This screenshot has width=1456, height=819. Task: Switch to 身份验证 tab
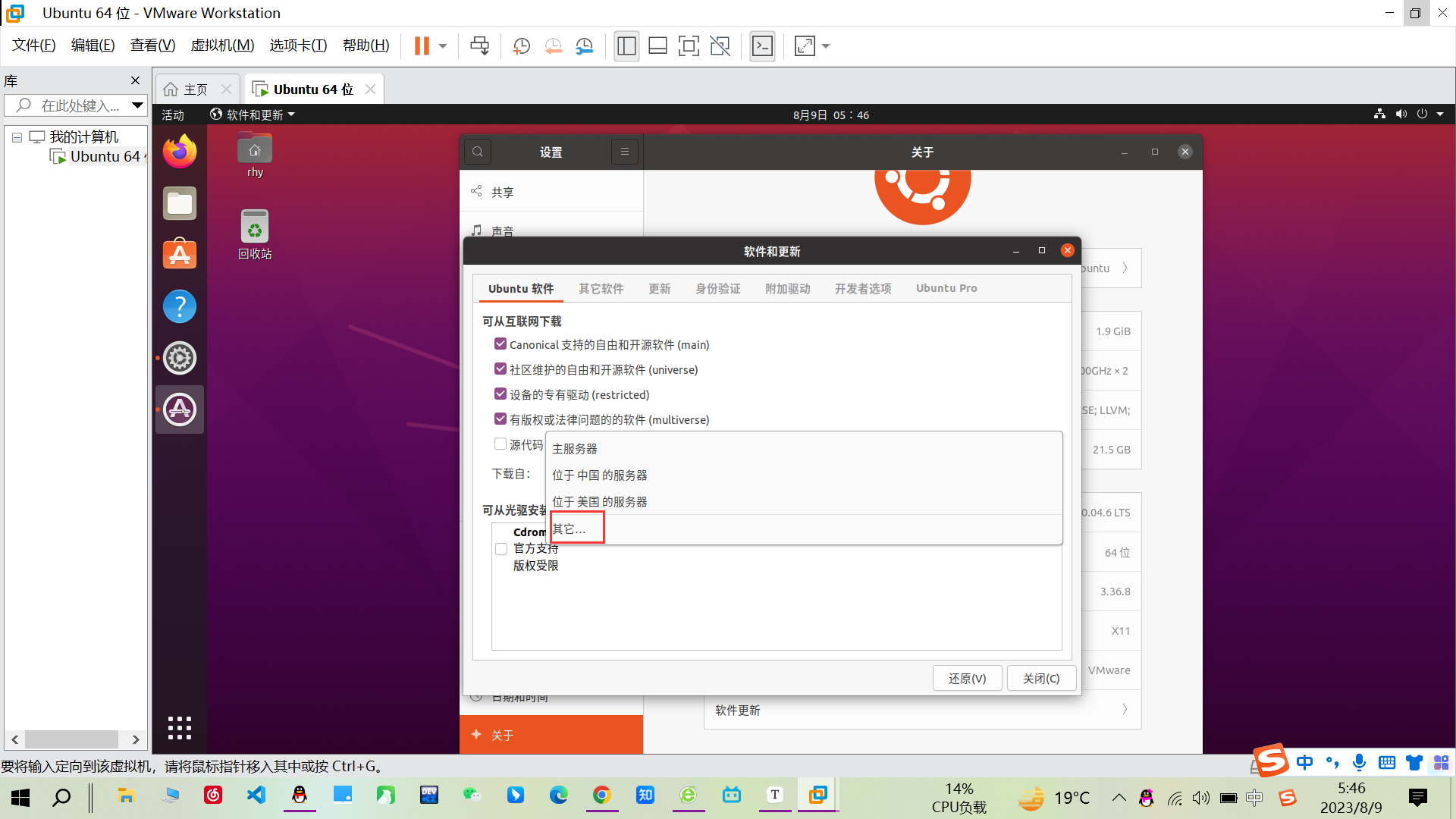pos(717,289)
